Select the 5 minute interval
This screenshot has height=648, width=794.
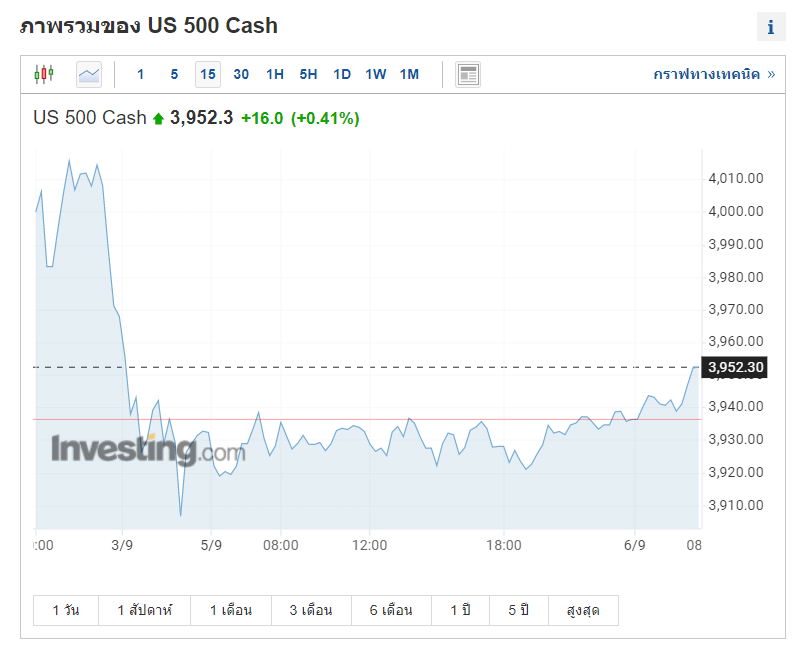point(174,74)
